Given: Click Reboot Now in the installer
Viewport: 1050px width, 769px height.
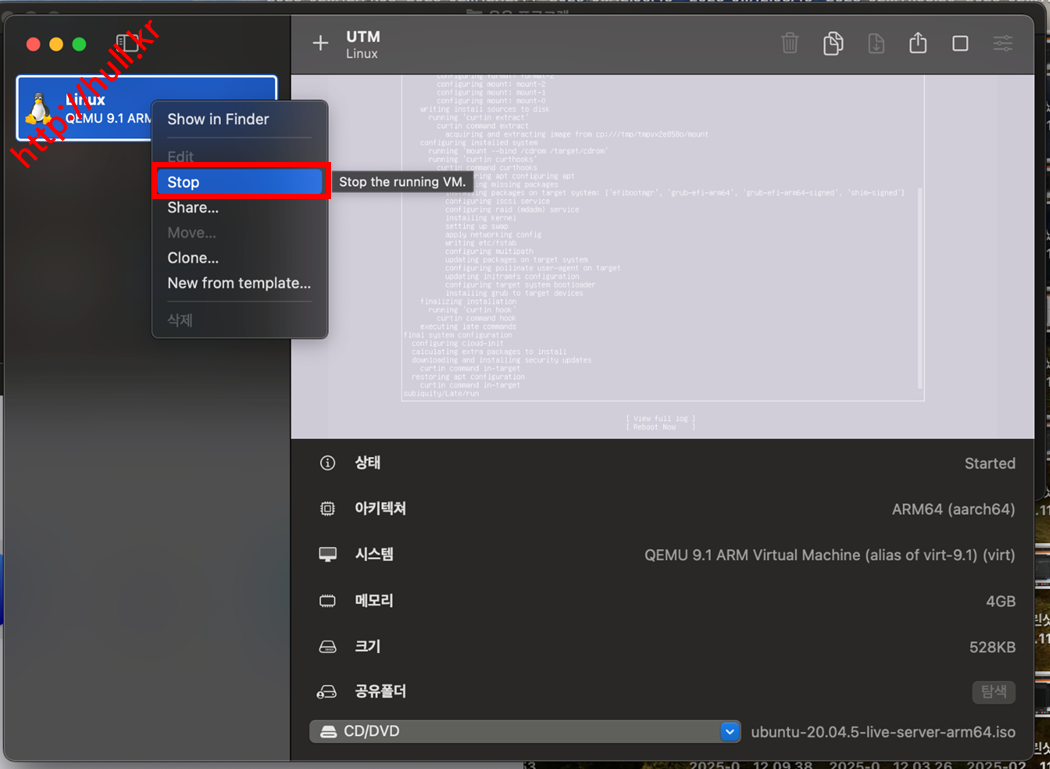Looking at the screenshot, I should tap(660, 427).
